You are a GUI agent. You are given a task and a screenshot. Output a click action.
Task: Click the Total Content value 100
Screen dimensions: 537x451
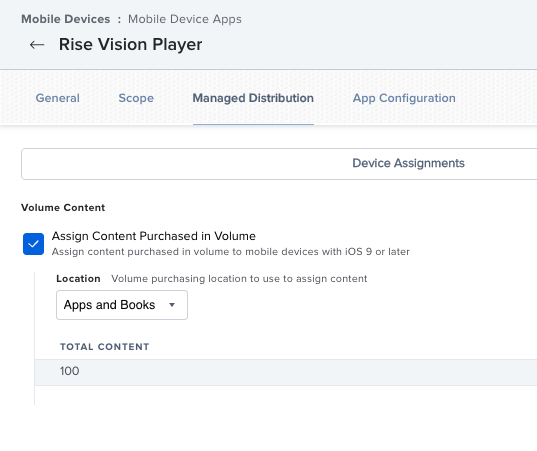(x=70, y=371)
